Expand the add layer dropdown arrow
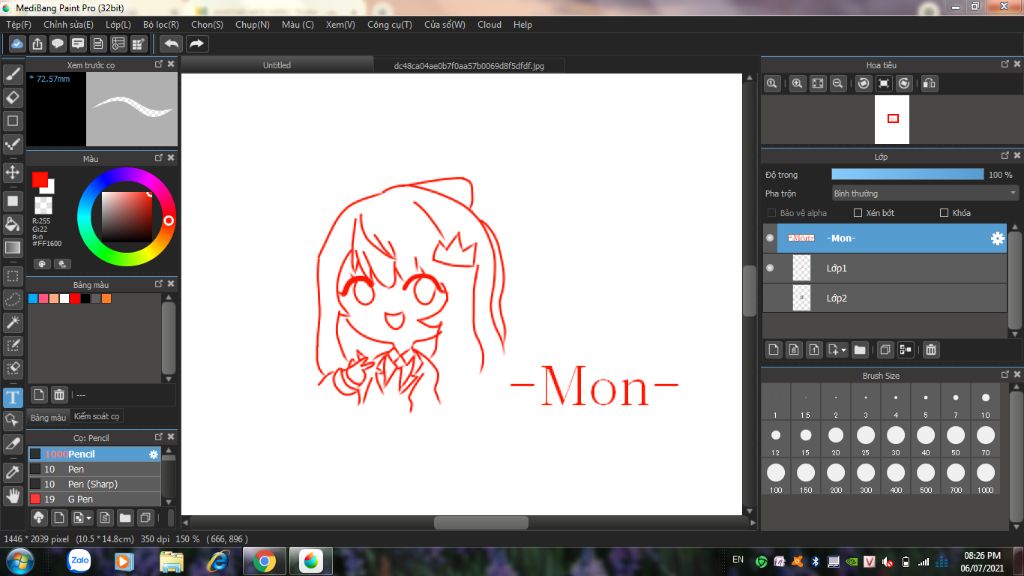 coord(845,350)
